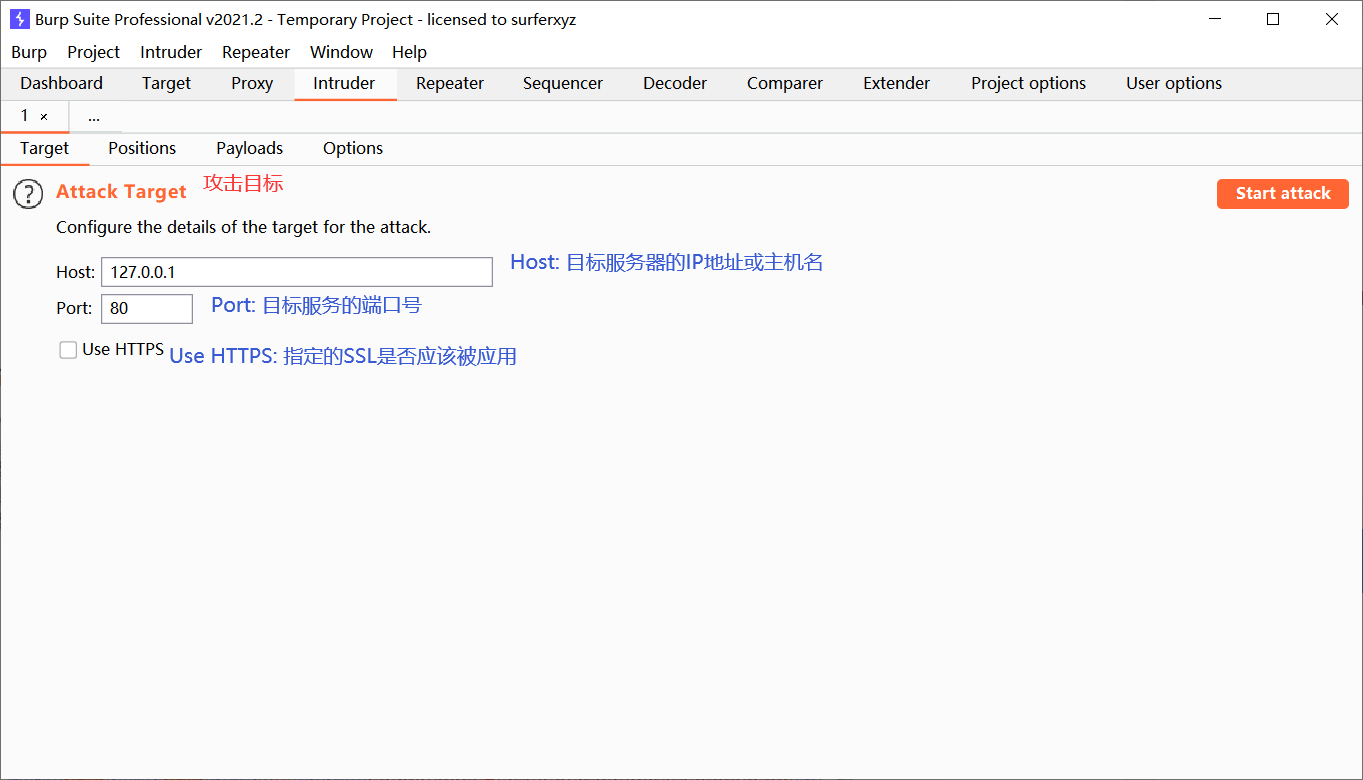Click the Burp Suite lightning logo icon
The height and width of the screenshot is (780, 1363).
(19, 19)
